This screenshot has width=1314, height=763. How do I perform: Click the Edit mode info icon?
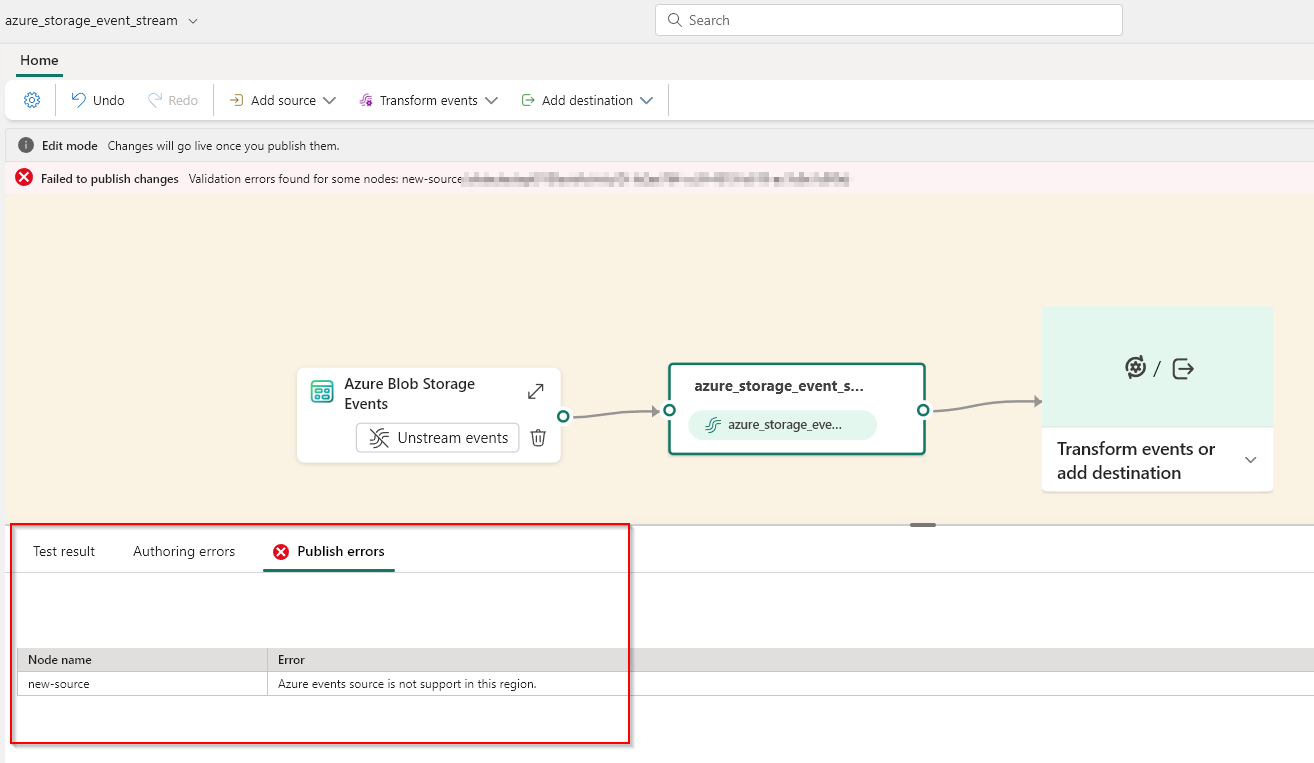tap(26, 145)
